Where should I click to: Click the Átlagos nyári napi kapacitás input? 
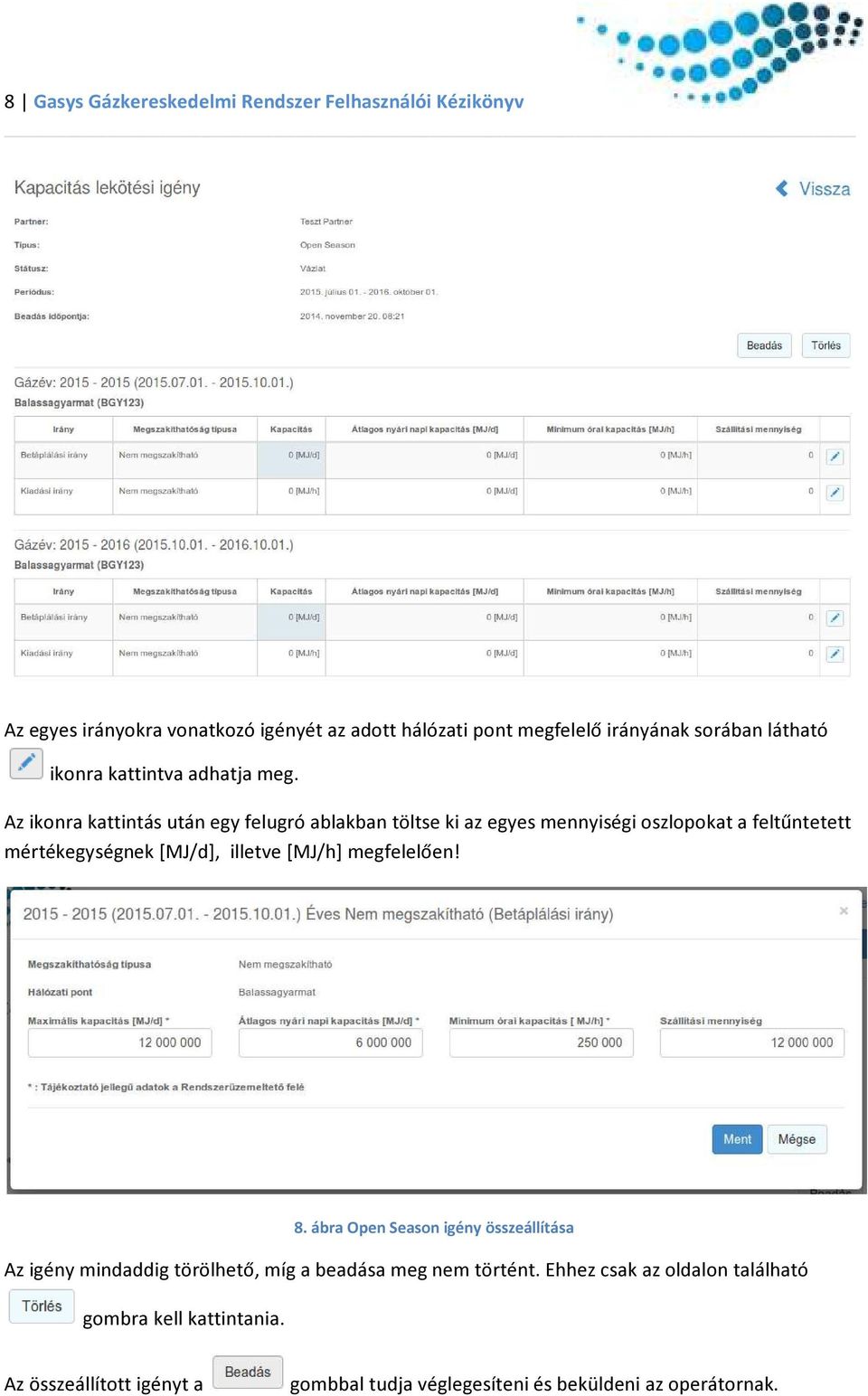tap(331, 1042)
